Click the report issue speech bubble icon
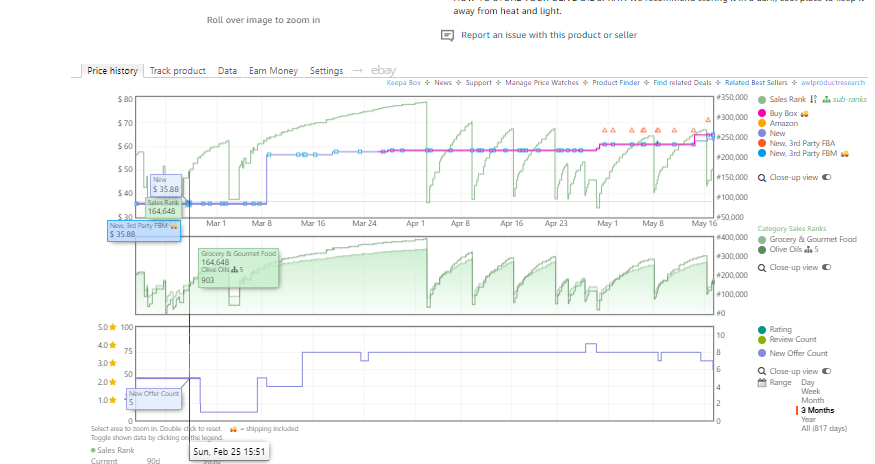The image size is (875, 464). 448,36
